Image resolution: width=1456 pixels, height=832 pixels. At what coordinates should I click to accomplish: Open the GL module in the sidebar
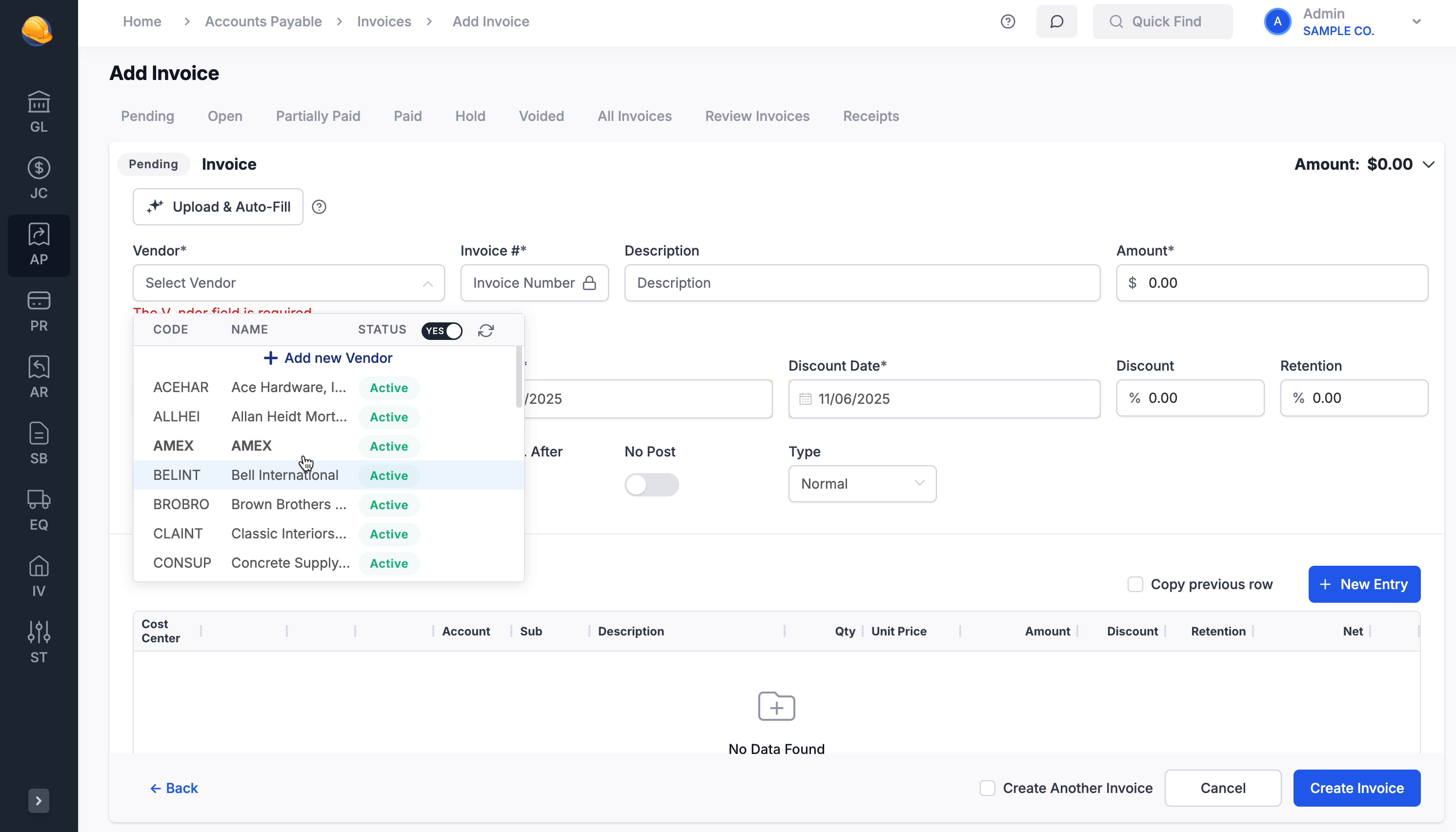click(x=38, y=110)
